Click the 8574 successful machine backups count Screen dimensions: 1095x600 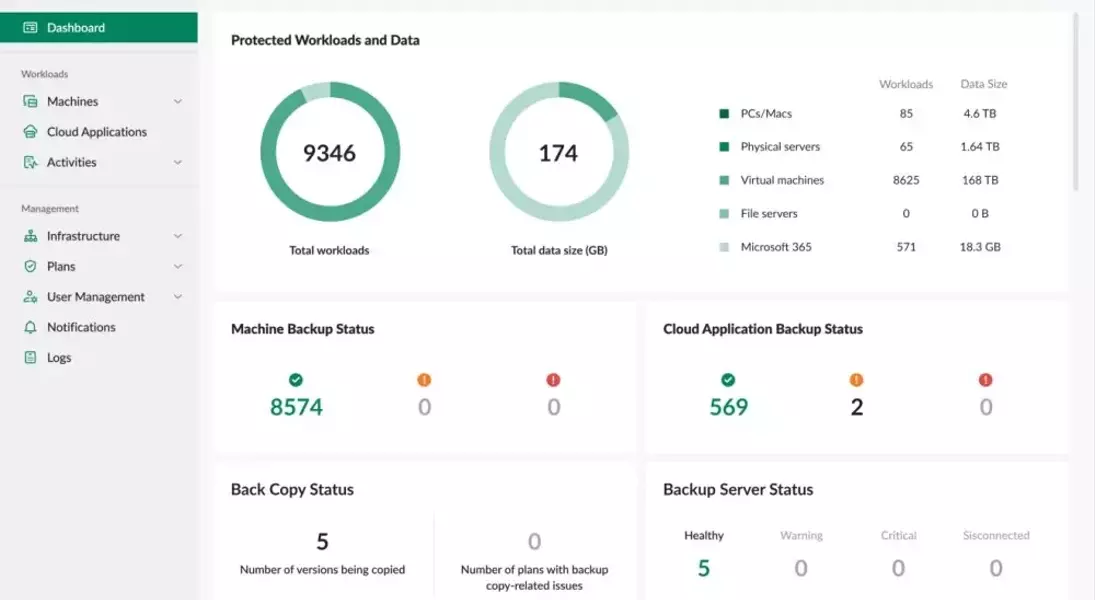296,407
